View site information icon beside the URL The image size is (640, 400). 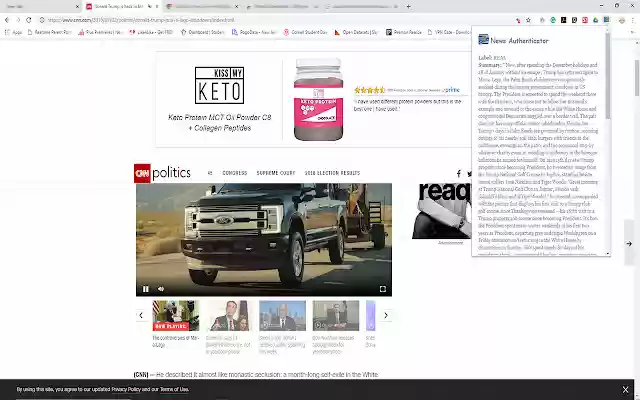[x=42, y=20]
